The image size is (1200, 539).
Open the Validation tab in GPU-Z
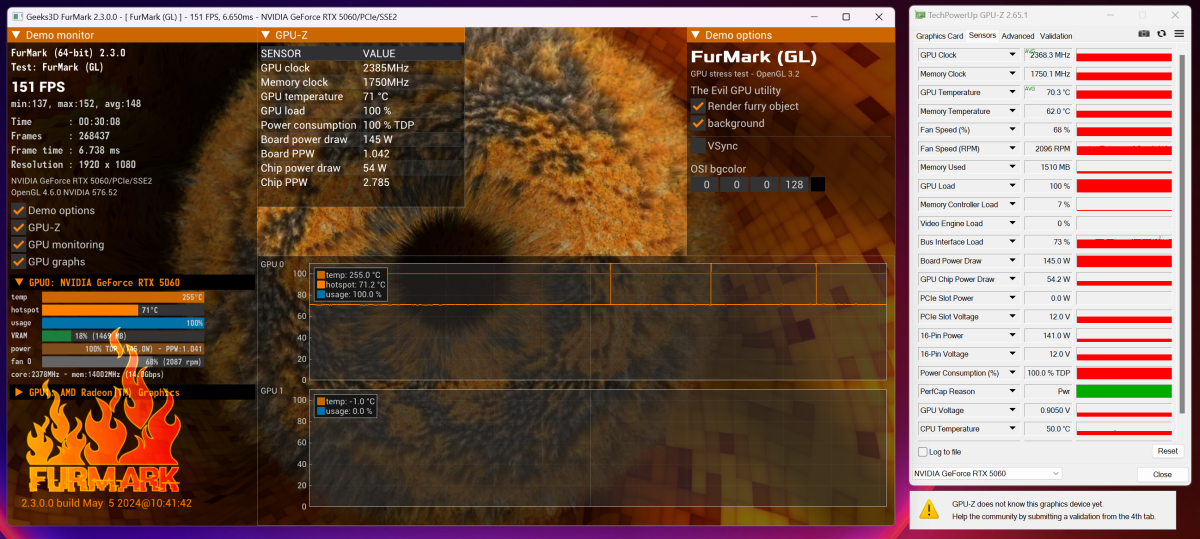1056,36
